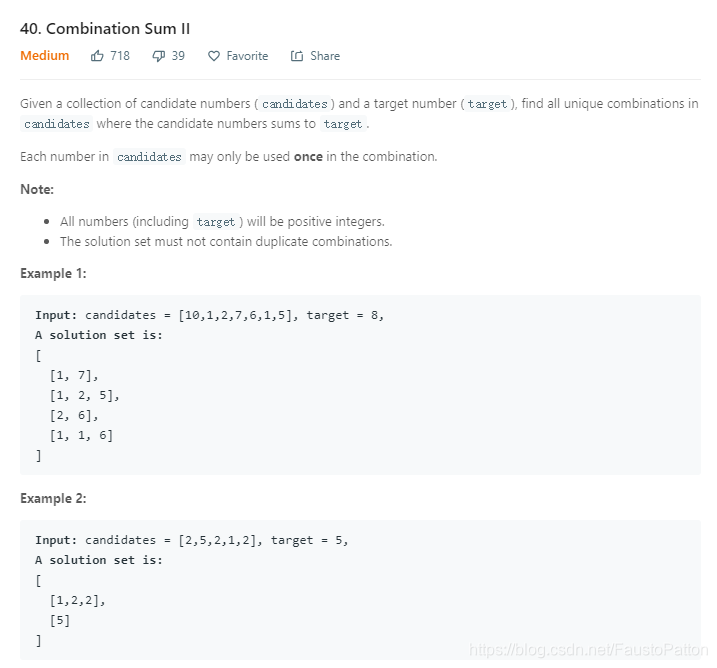Click the Favorite label text
Viewport: 717px width, 668px height.
point(247,56)
